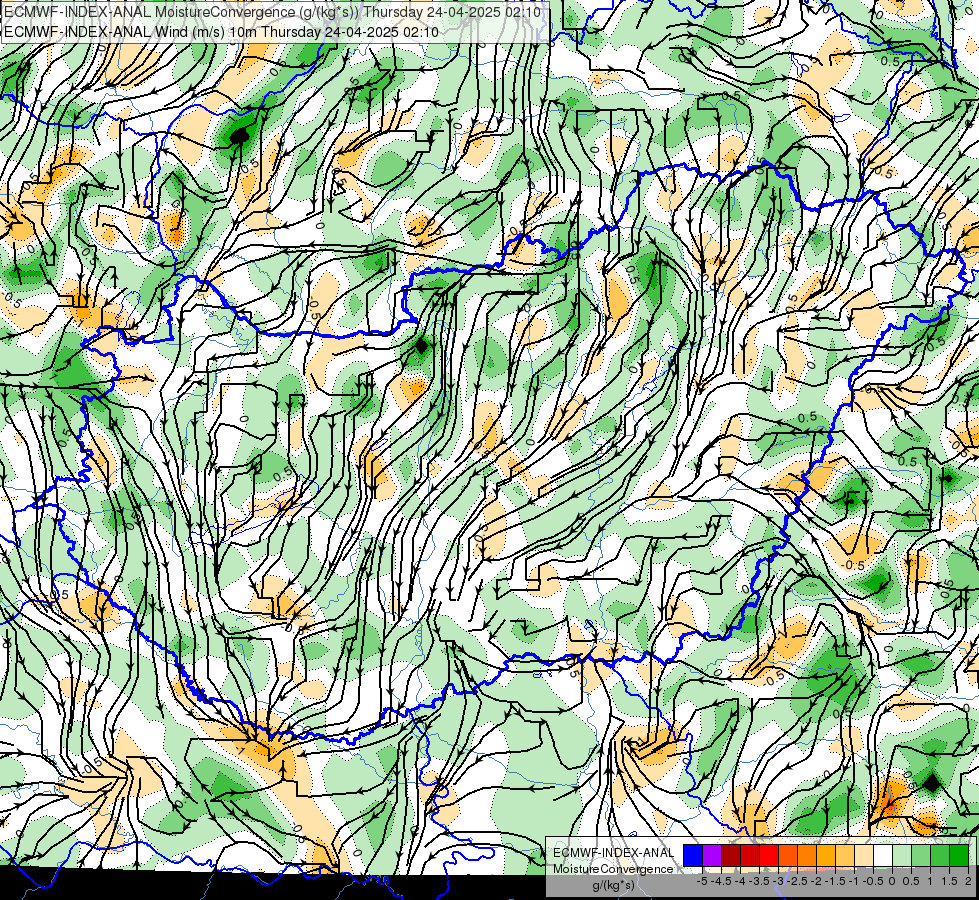Pick the light green swatch between 0.5 and 1

(x=921, y=856)
